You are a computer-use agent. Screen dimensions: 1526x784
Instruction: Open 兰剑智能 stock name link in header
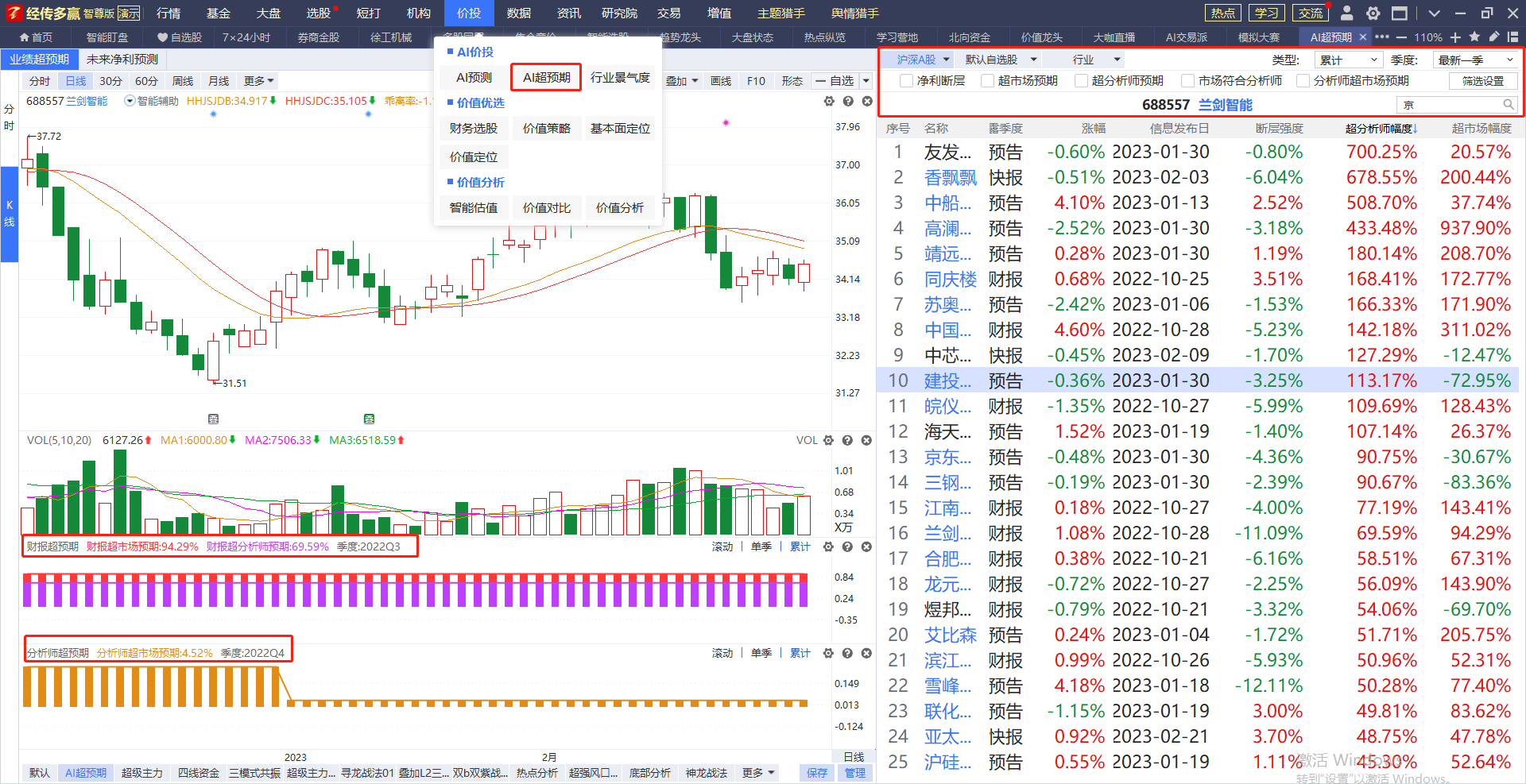[1225, 105]
